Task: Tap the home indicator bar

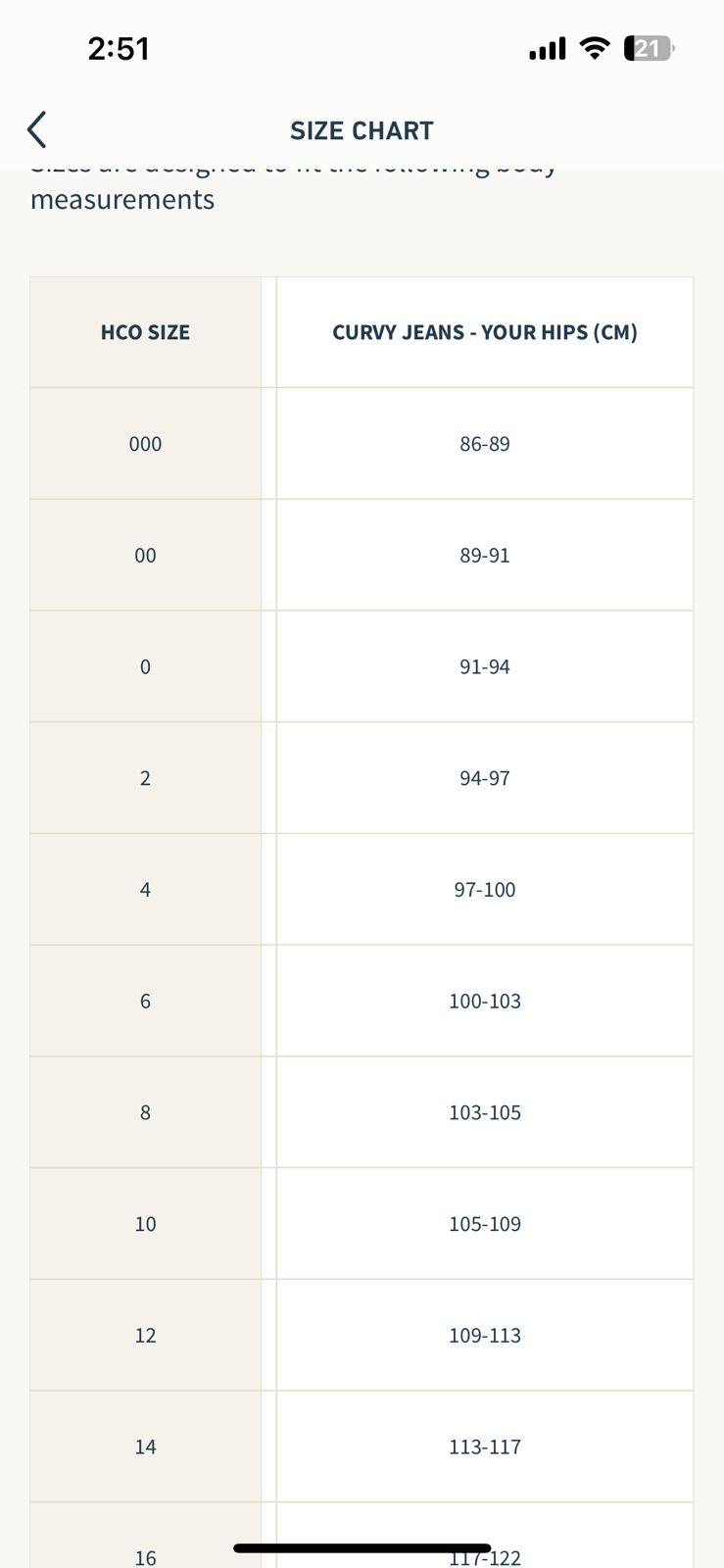Action: tap(362, 1548)
